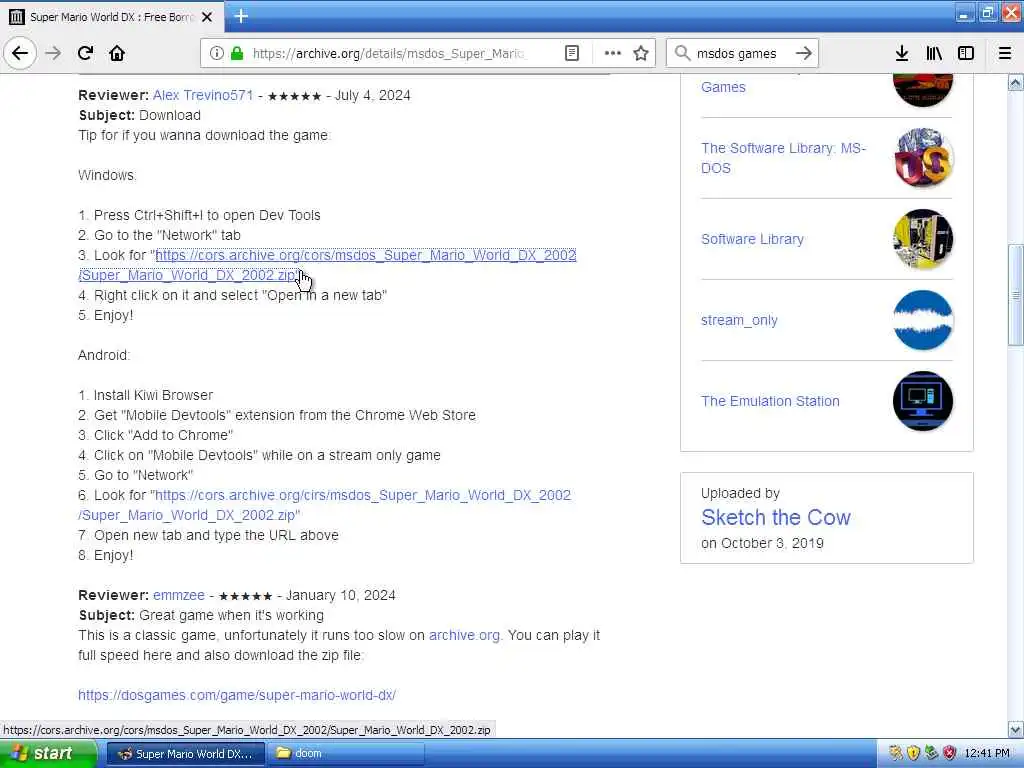Image resolution: width=1024 pixels, height=768 pixels.
Task: Open the dosgames.com super-mario-world-dx link
Action: tap(237, 696)
